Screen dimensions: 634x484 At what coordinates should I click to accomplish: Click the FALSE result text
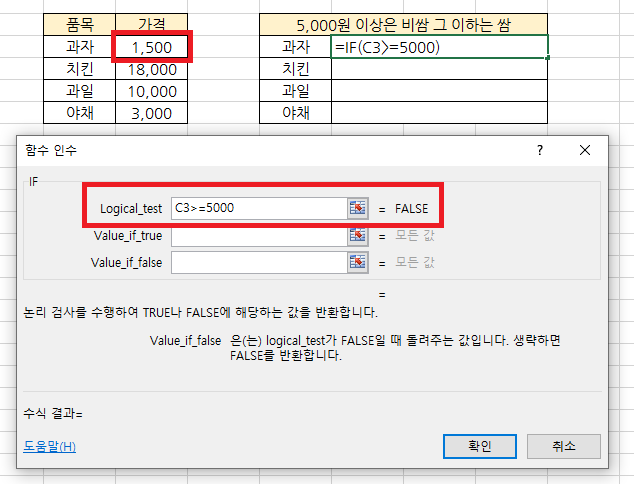pos(412,209)
